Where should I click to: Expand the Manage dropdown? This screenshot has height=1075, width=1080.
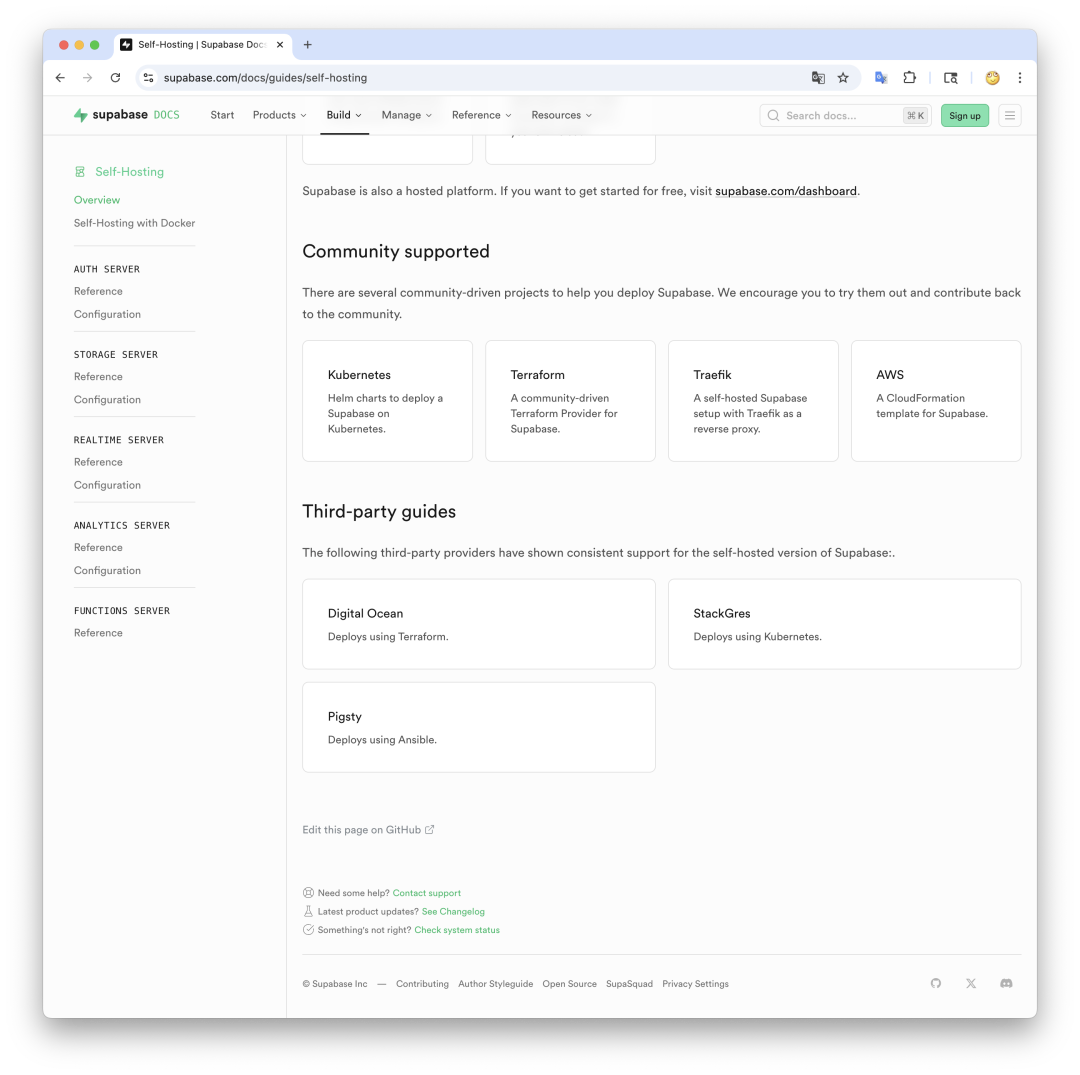tap(407, 115)
